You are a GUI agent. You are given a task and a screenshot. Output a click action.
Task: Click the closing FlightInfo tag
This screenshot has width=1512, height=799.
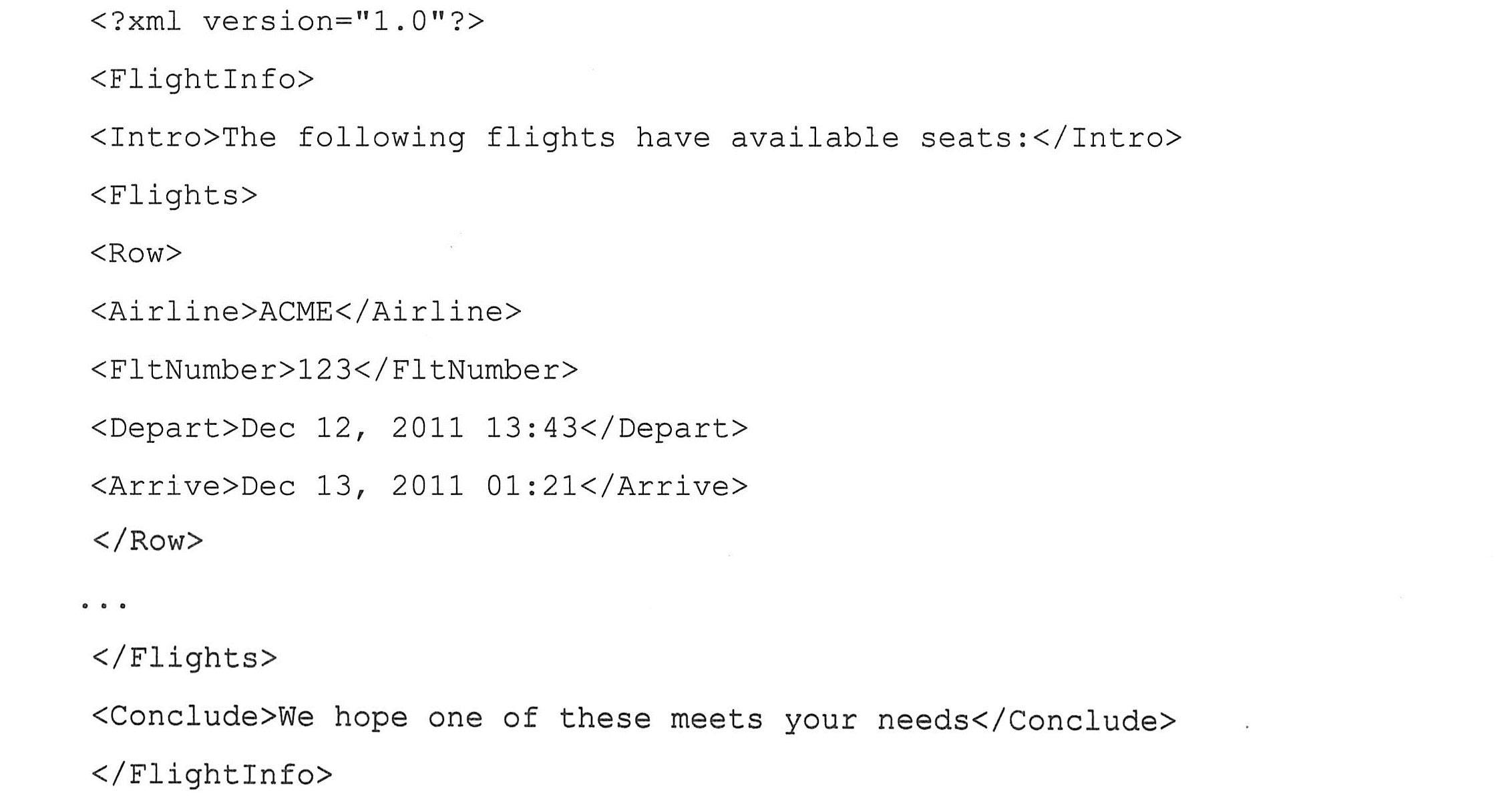coord(212,775)
